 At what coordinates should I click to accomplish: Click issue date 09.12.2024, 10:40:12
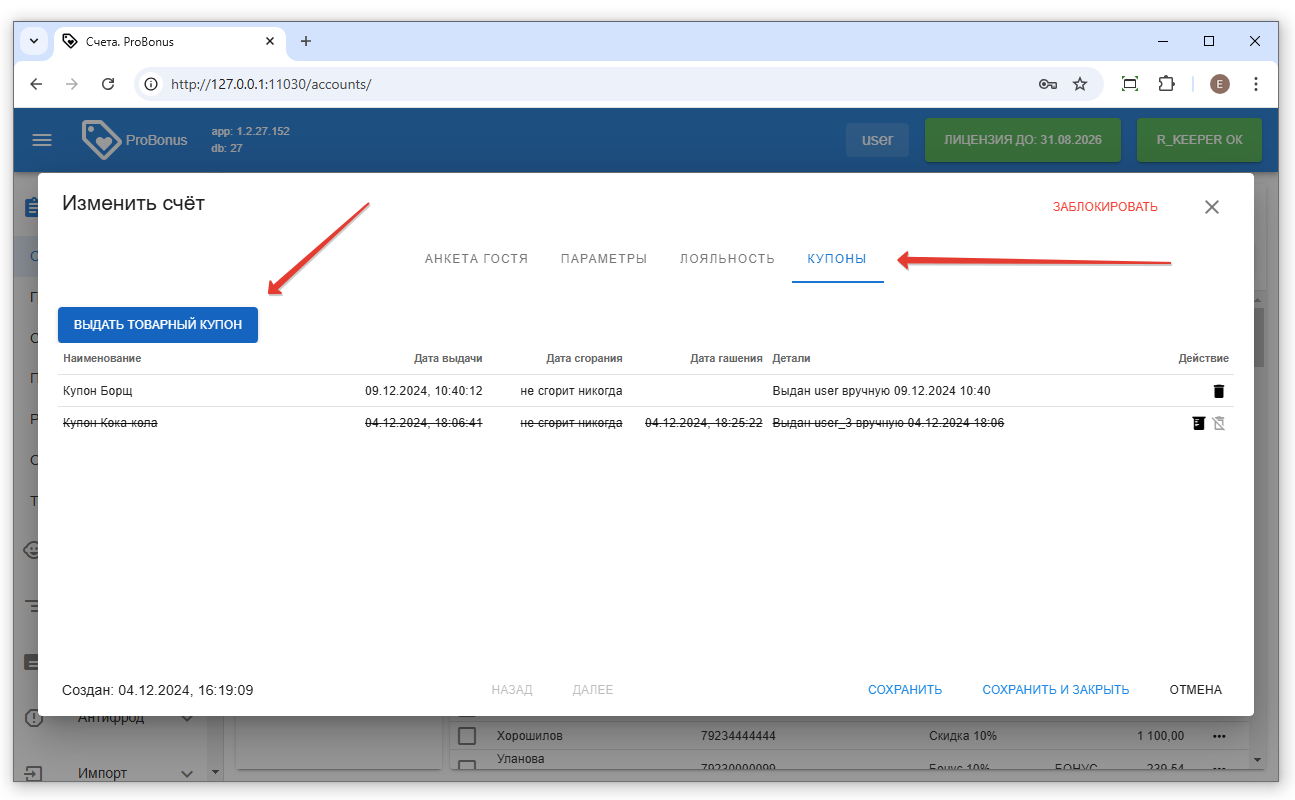[424, 391]
